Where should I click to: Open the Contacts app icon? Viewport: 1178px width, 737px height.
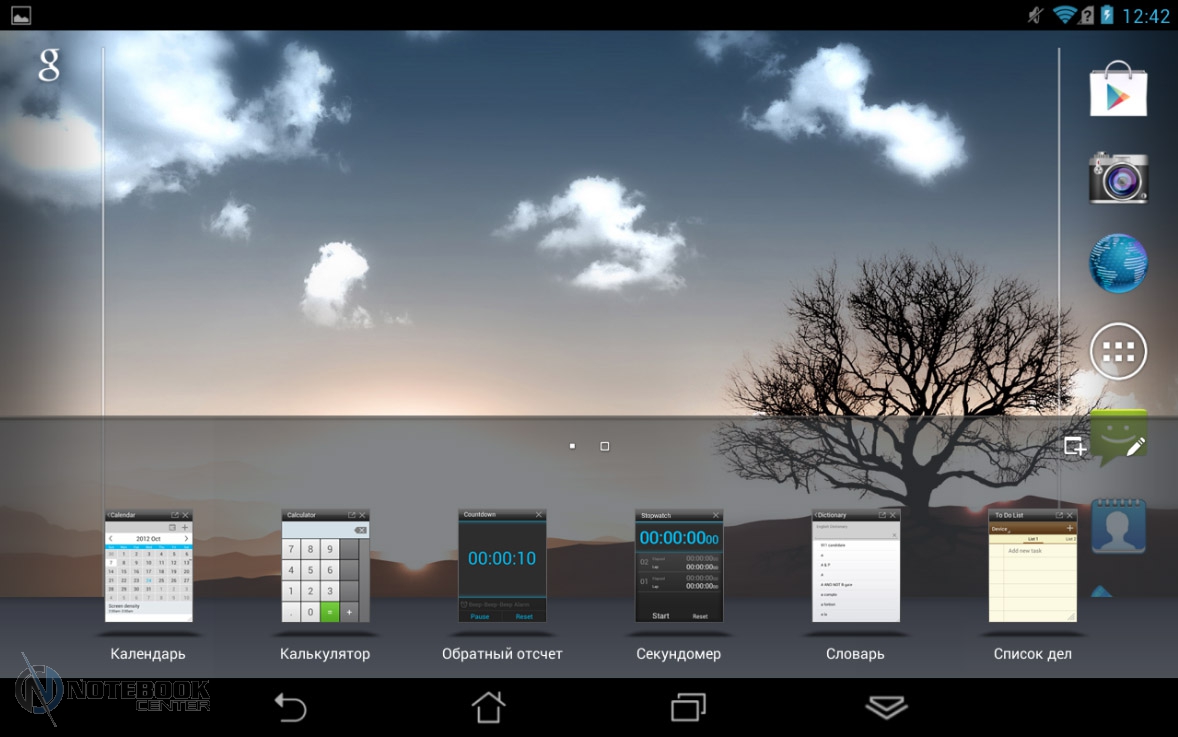pos(1118,526)
